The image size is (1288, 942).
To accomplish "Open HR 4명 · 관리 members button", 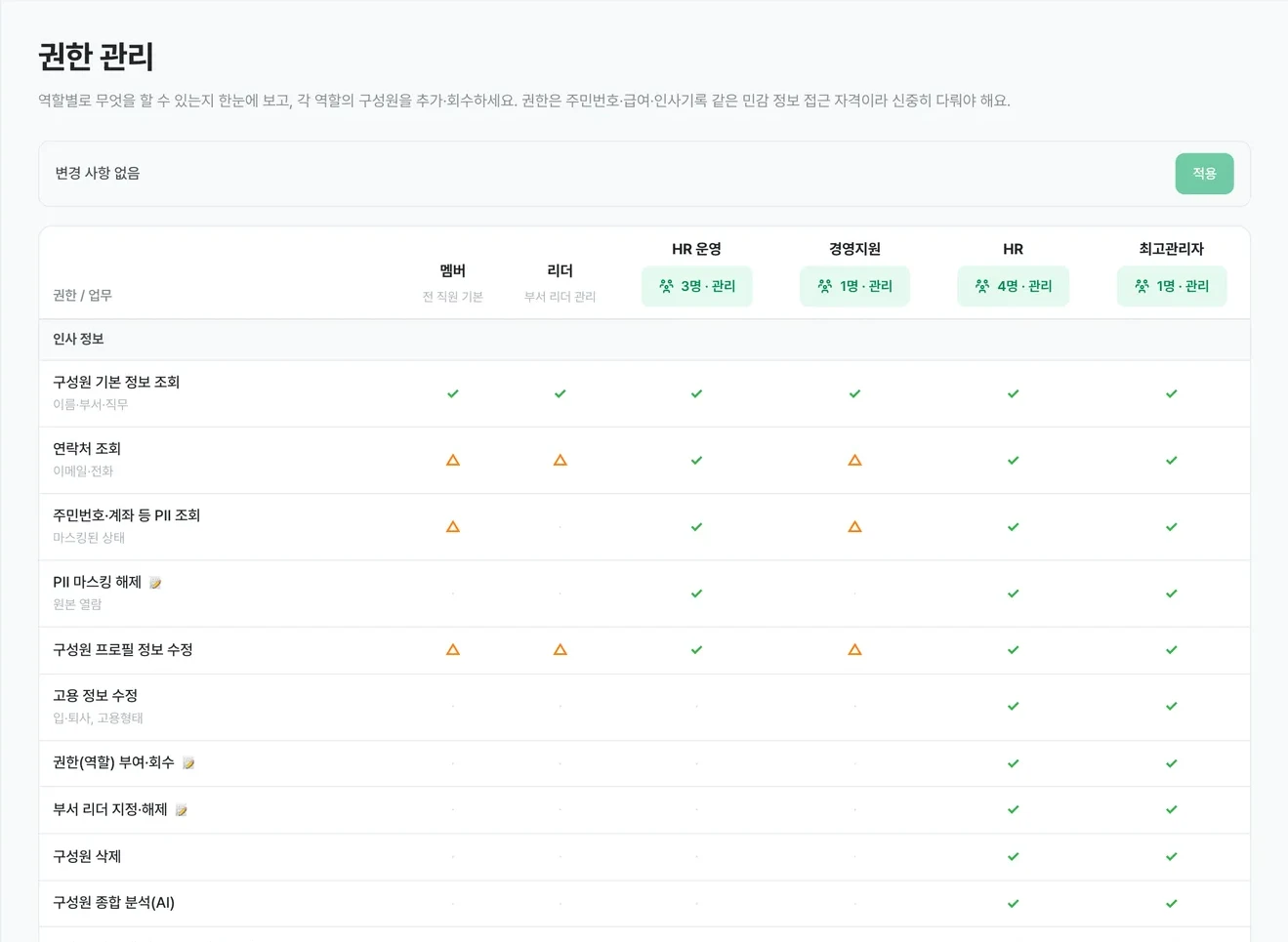I will pos(1013,286).
